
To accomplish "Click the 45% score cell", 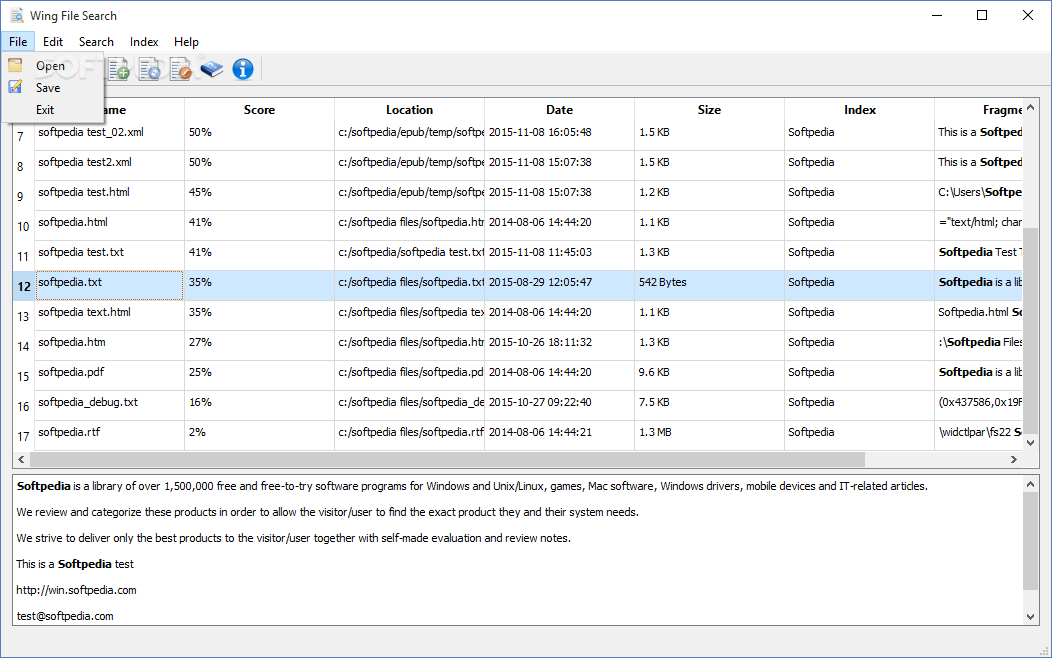I will [259, 195].
